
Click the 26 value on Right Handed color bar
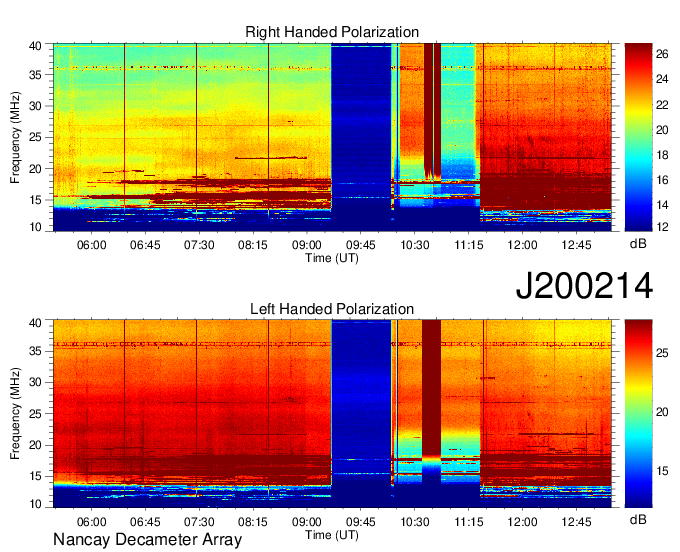[x=662, y=54]
